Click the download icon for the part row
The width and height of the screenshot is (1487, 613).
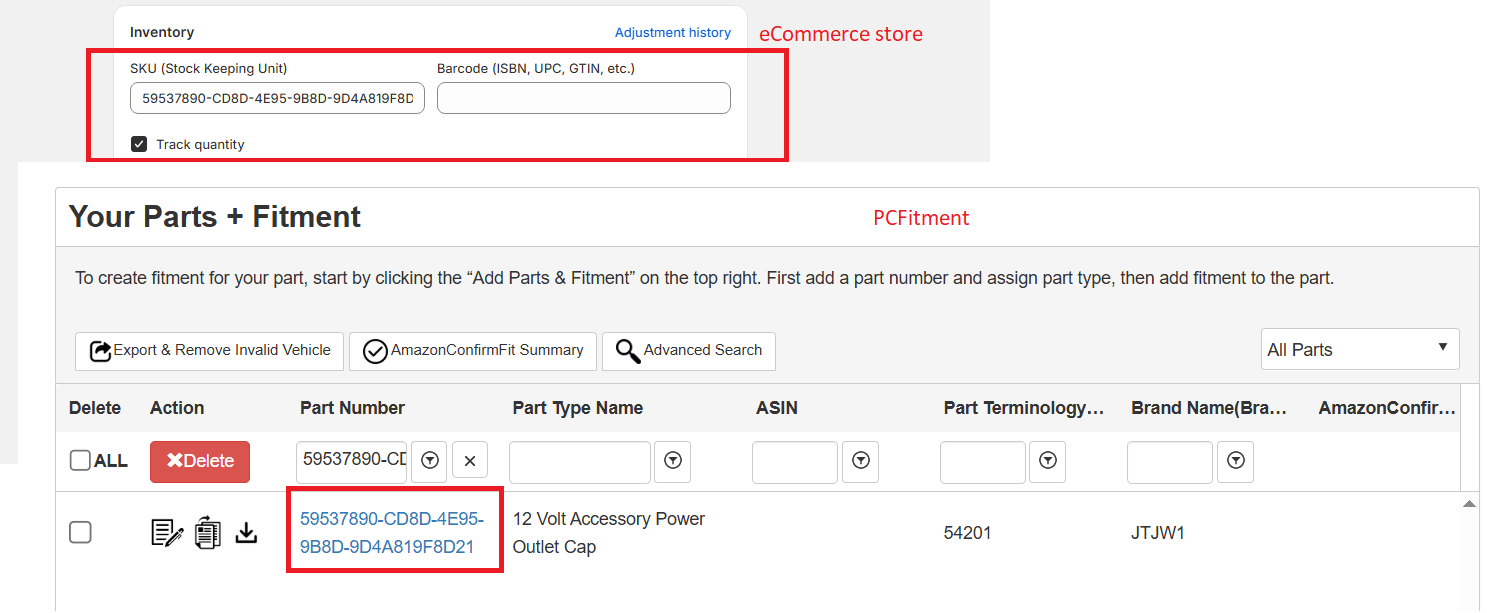coord(246,532)
